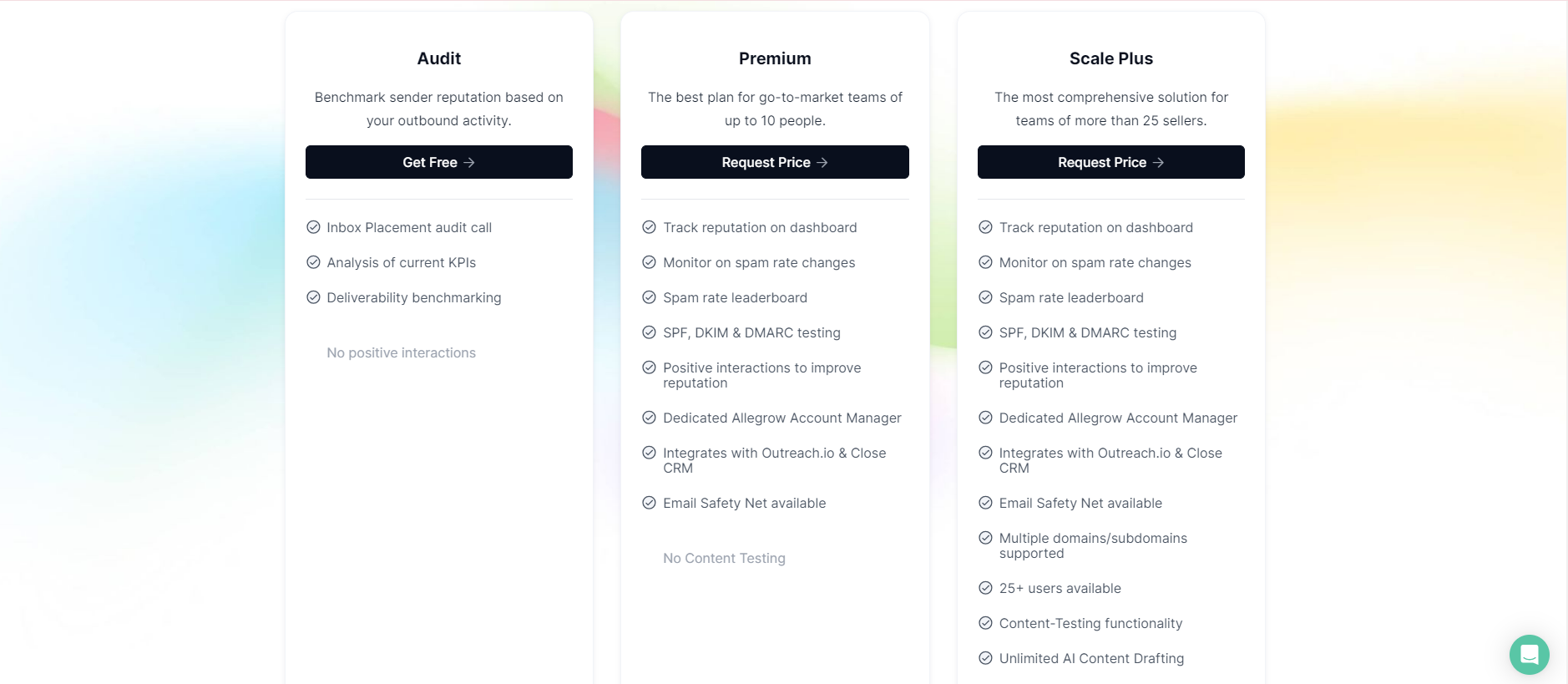The image size is (1568, 684).
Task: Click the Audit plan heading
Action: tap(439, 58)
